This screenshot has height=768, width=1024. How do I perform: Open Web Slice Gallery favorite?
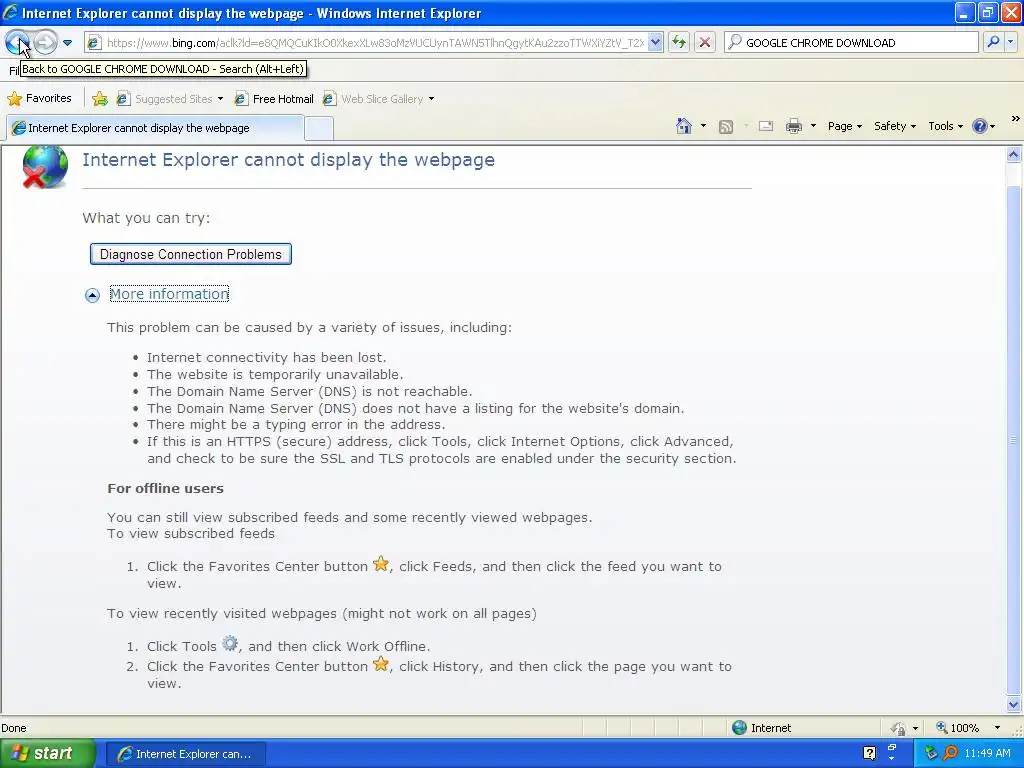(374, 99)
